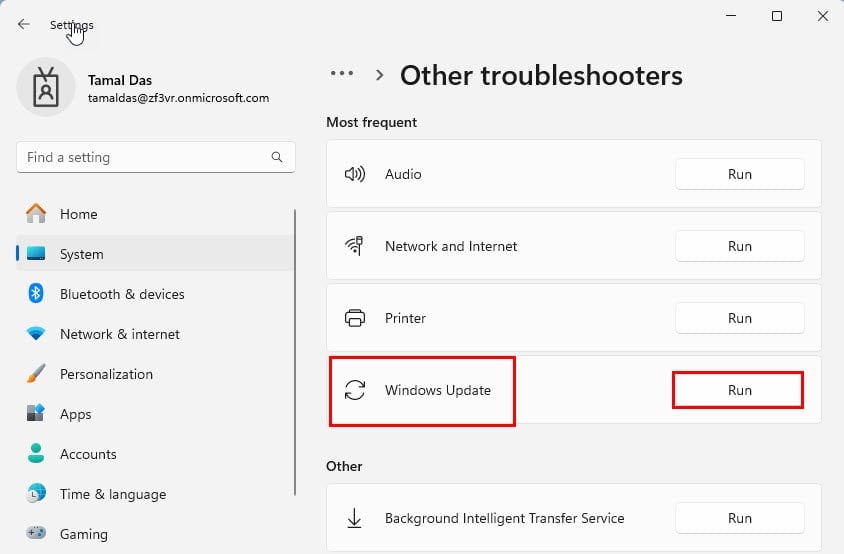Click the System monitor icon
The image size is (844, 554).
[x=36, y=253]
